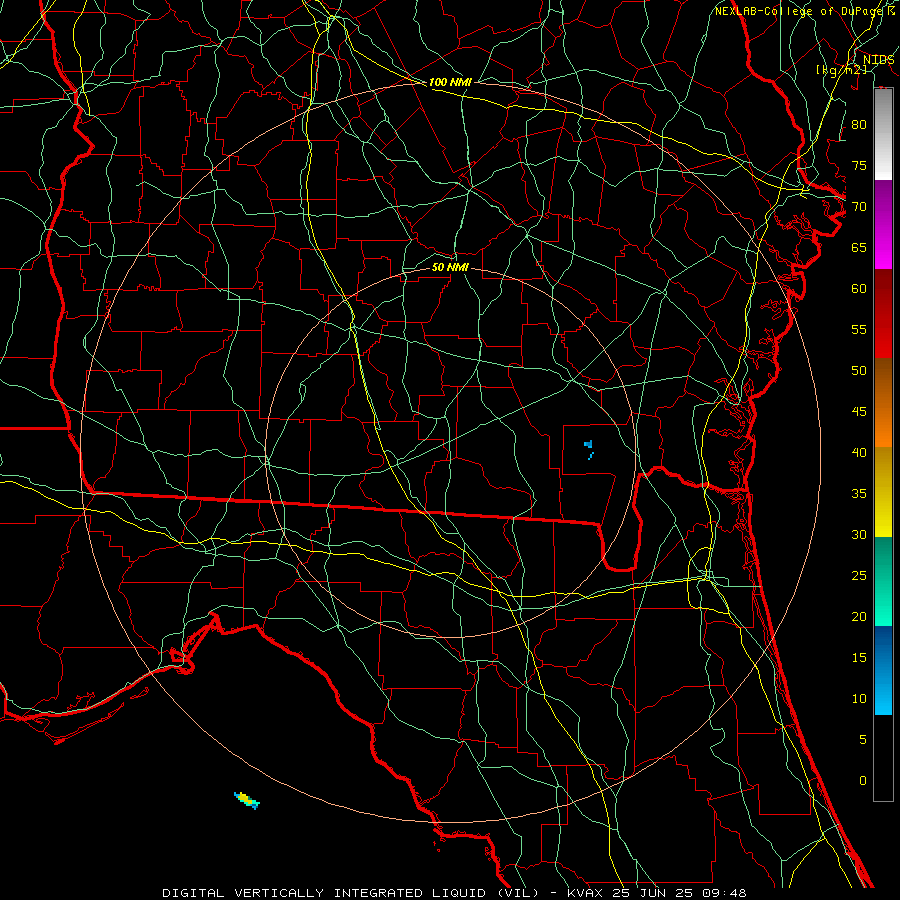
Task: Click the 25 value on the scale
Action: [x=859, y=575]
